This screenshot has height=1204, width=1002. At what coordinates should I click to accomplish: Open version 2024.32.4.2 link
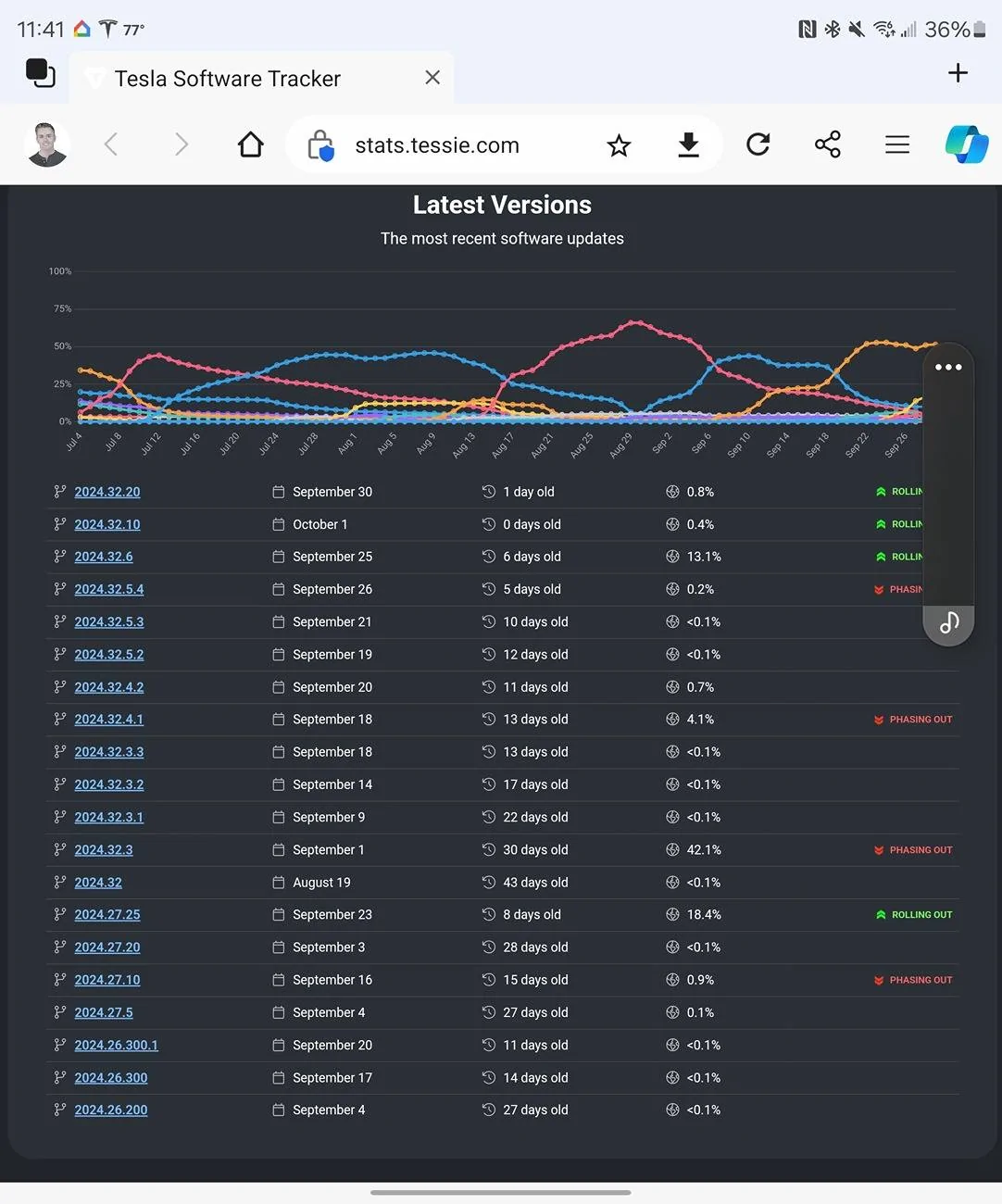pyautogui.click(x=109, y=687)
